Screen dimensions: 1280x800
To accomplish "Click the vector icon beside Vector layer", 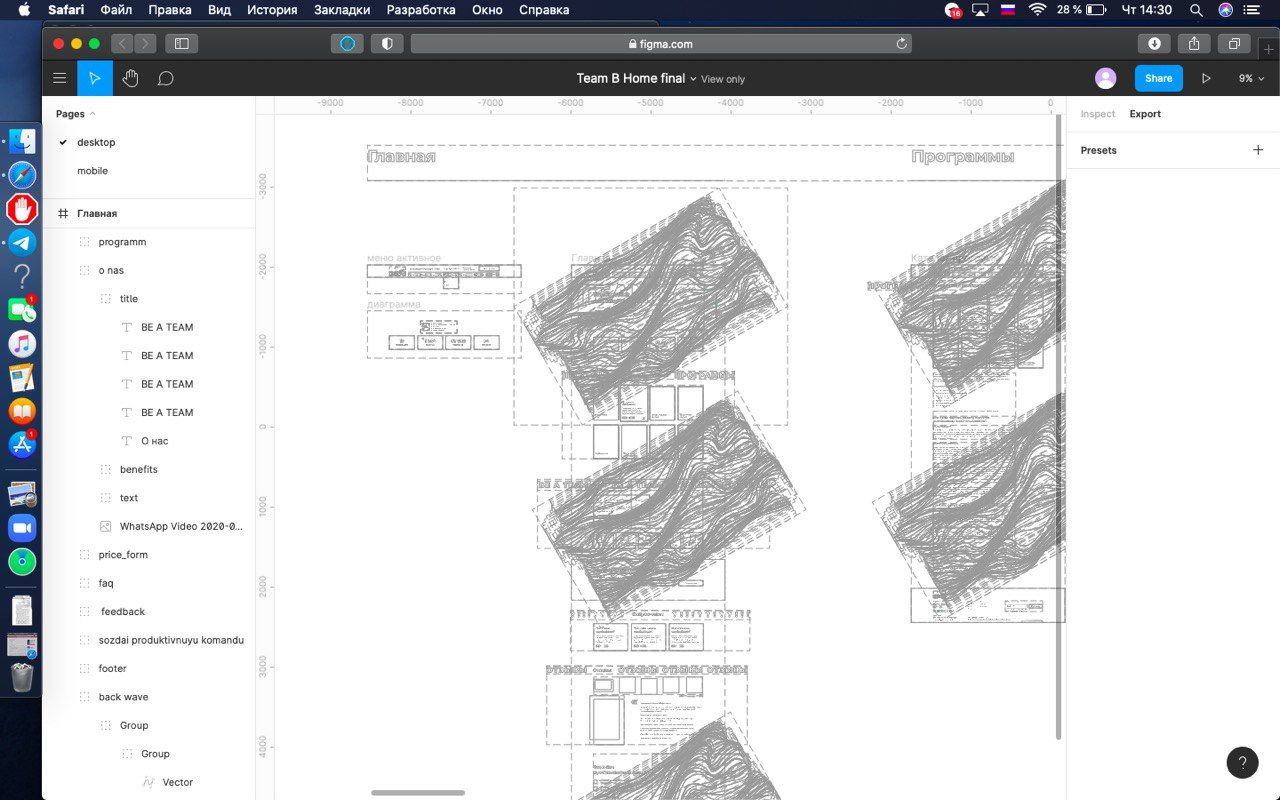I will click(x=148, y=782).
